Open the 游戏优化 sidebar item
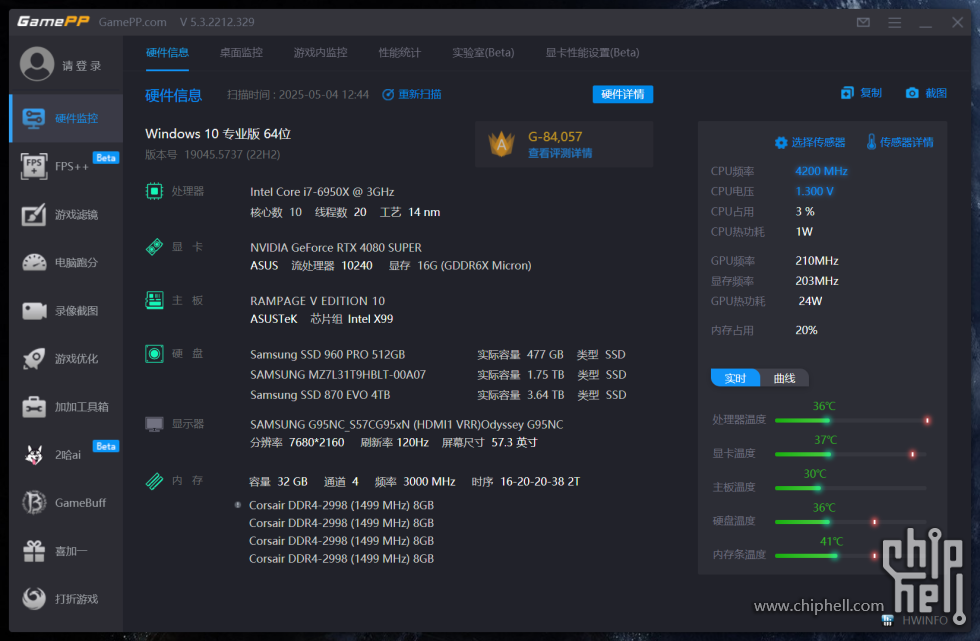Viewport: 980px width, 641px height. point(67,359)
